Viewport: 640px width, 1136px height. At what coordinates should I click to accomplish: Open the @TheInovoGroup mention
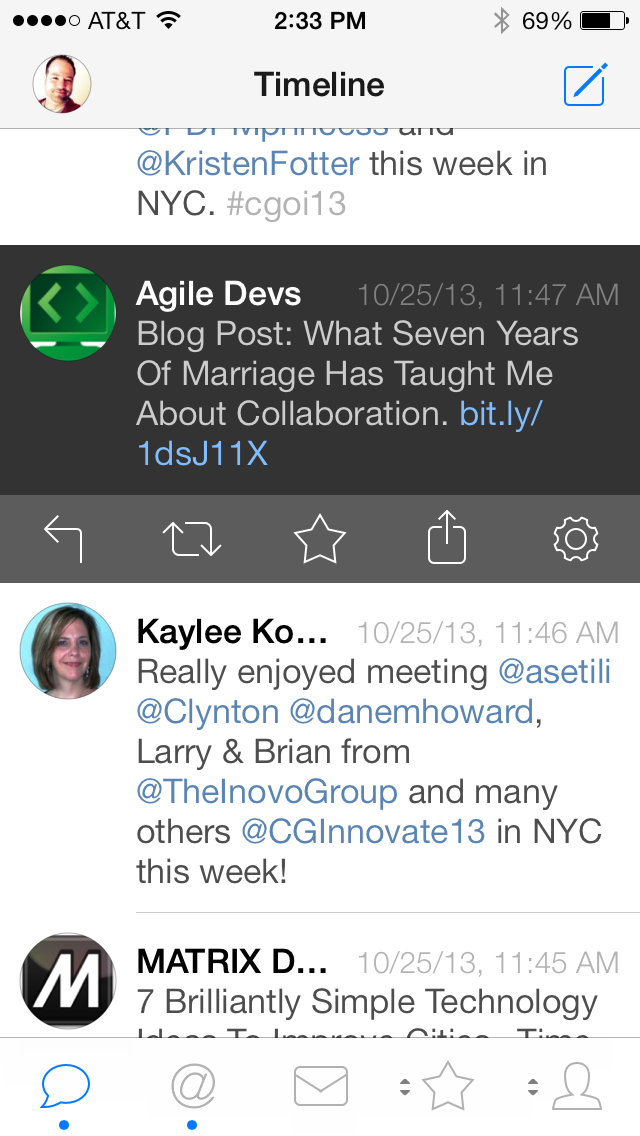267,792
